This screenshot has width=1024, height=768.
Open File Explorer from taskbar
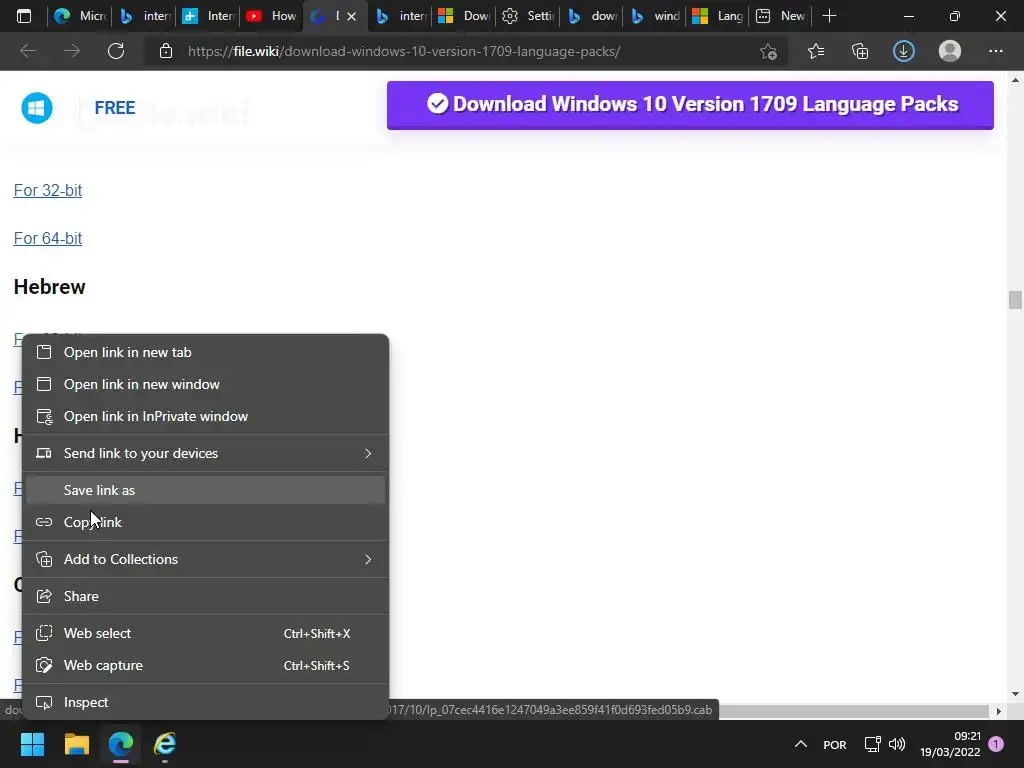coord(76,744)
